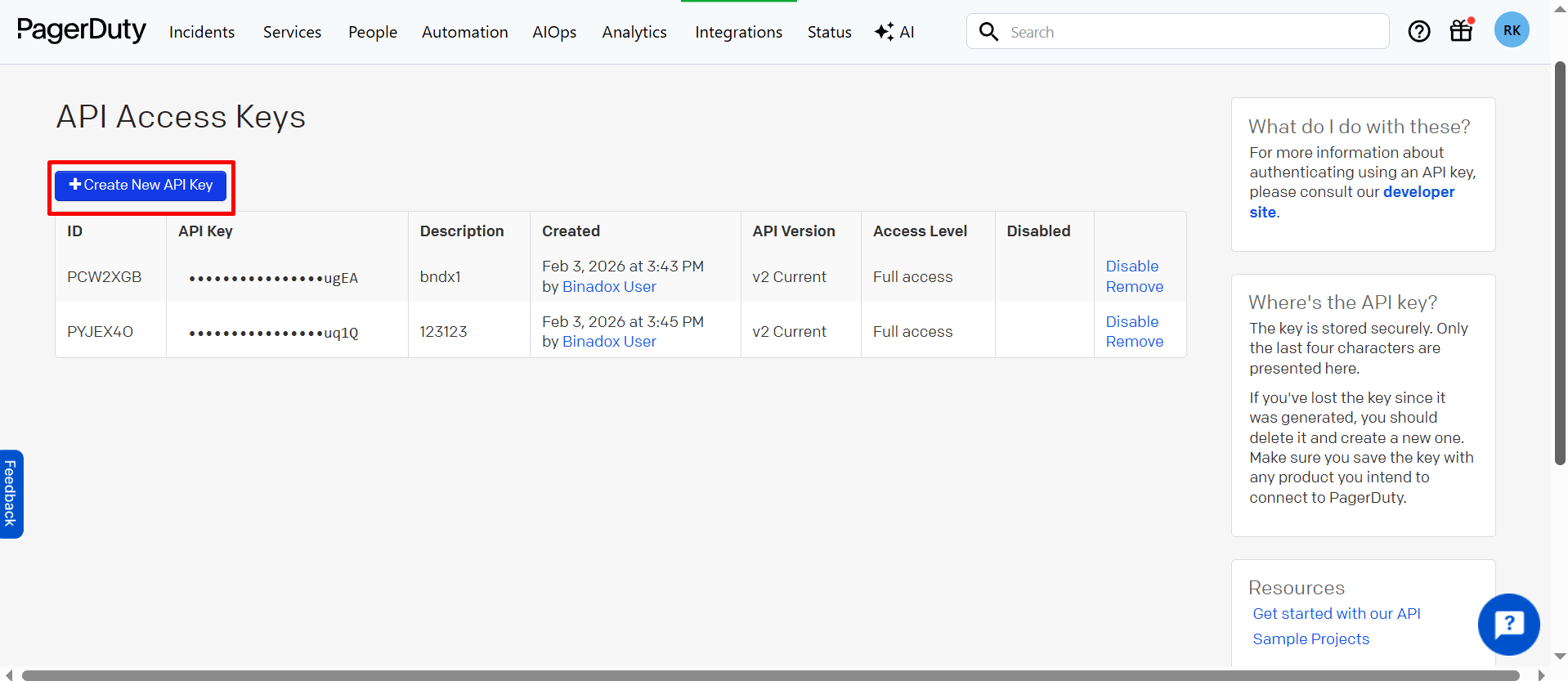Click the API Access Keys heading
1568x681 pixels.
tap(181, 117)
